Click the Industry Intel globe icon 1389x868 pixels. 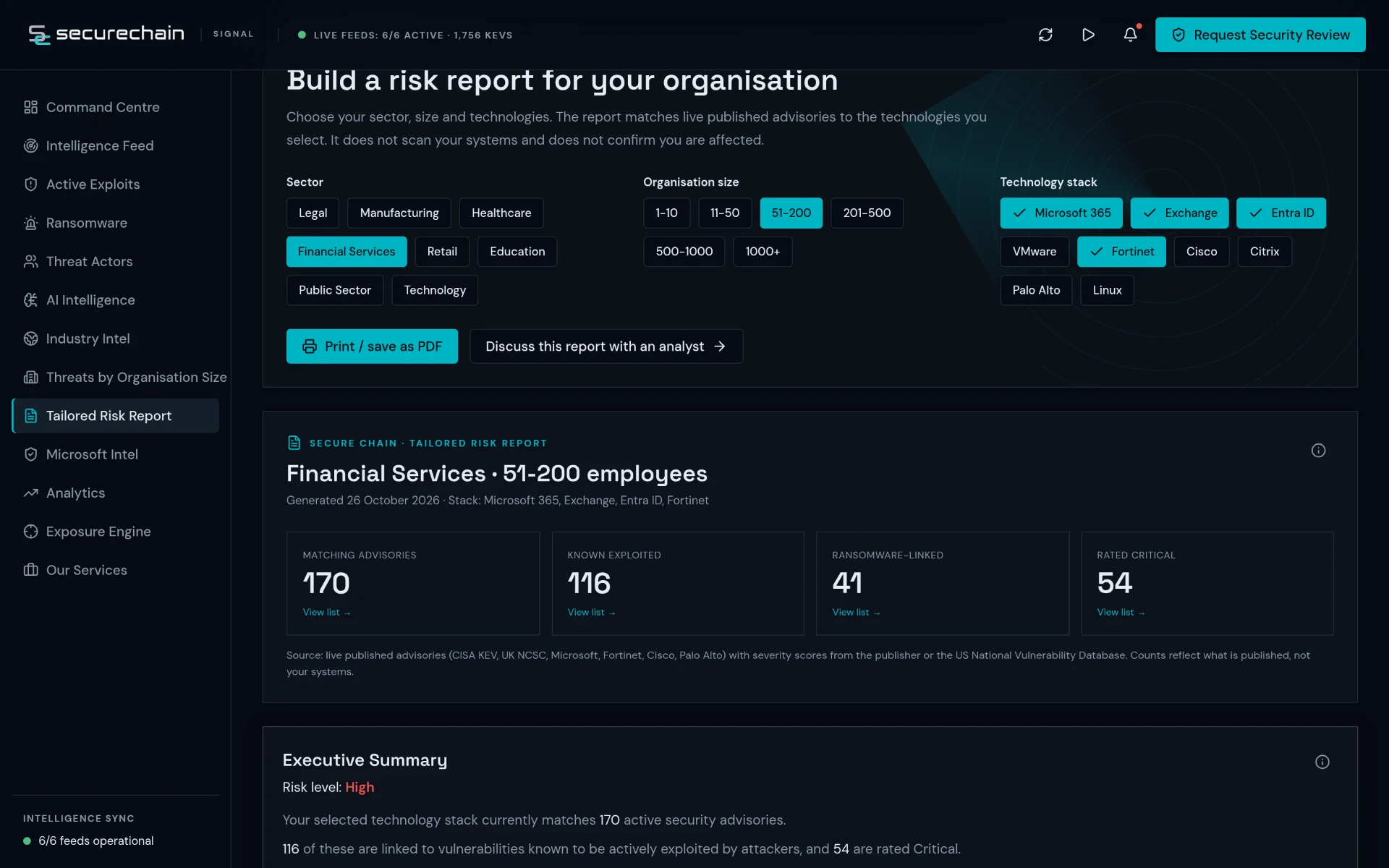click(30, 339)
